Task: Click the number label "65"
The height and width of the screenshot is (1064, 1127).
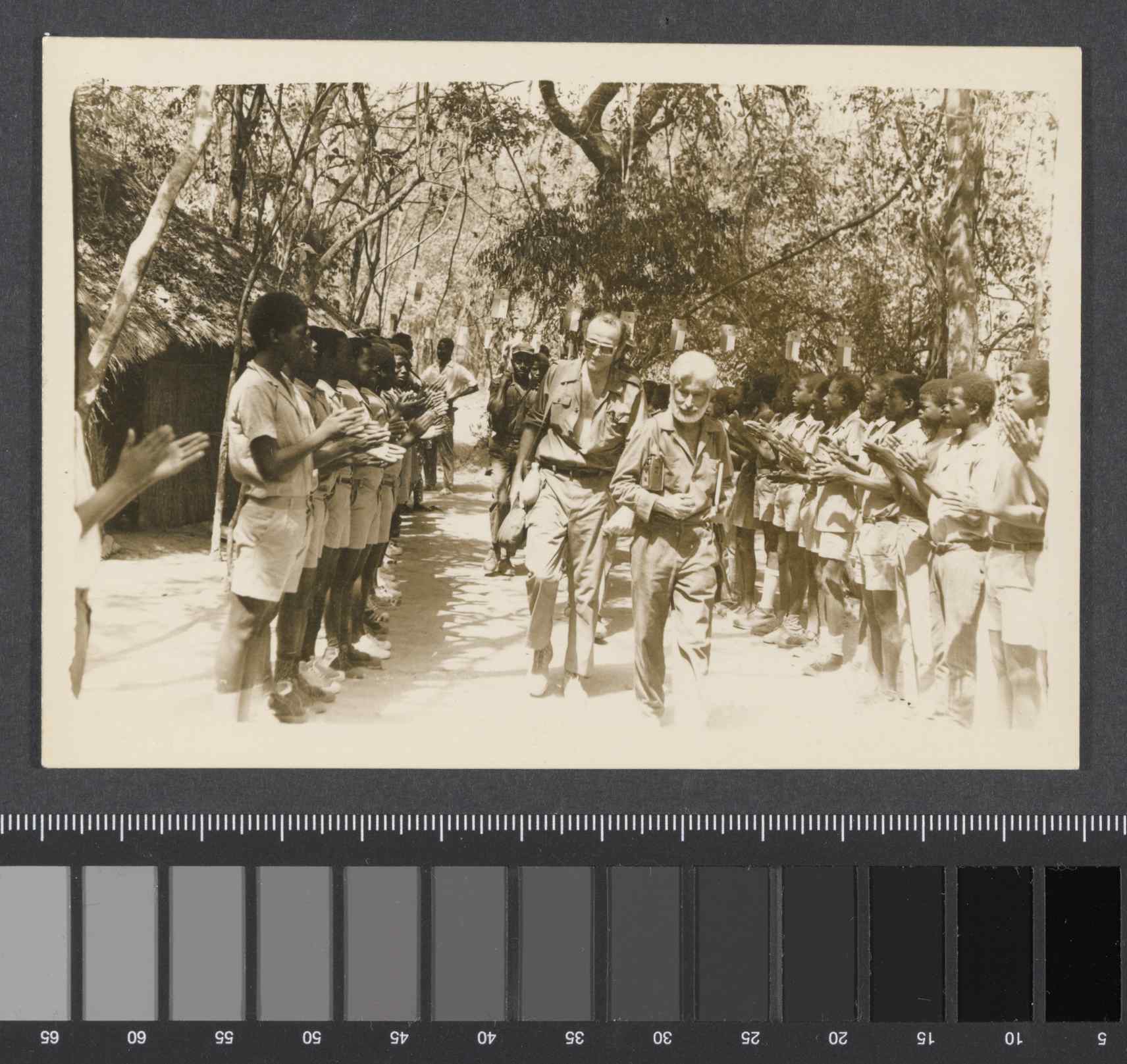Action: pos(51,1038)
